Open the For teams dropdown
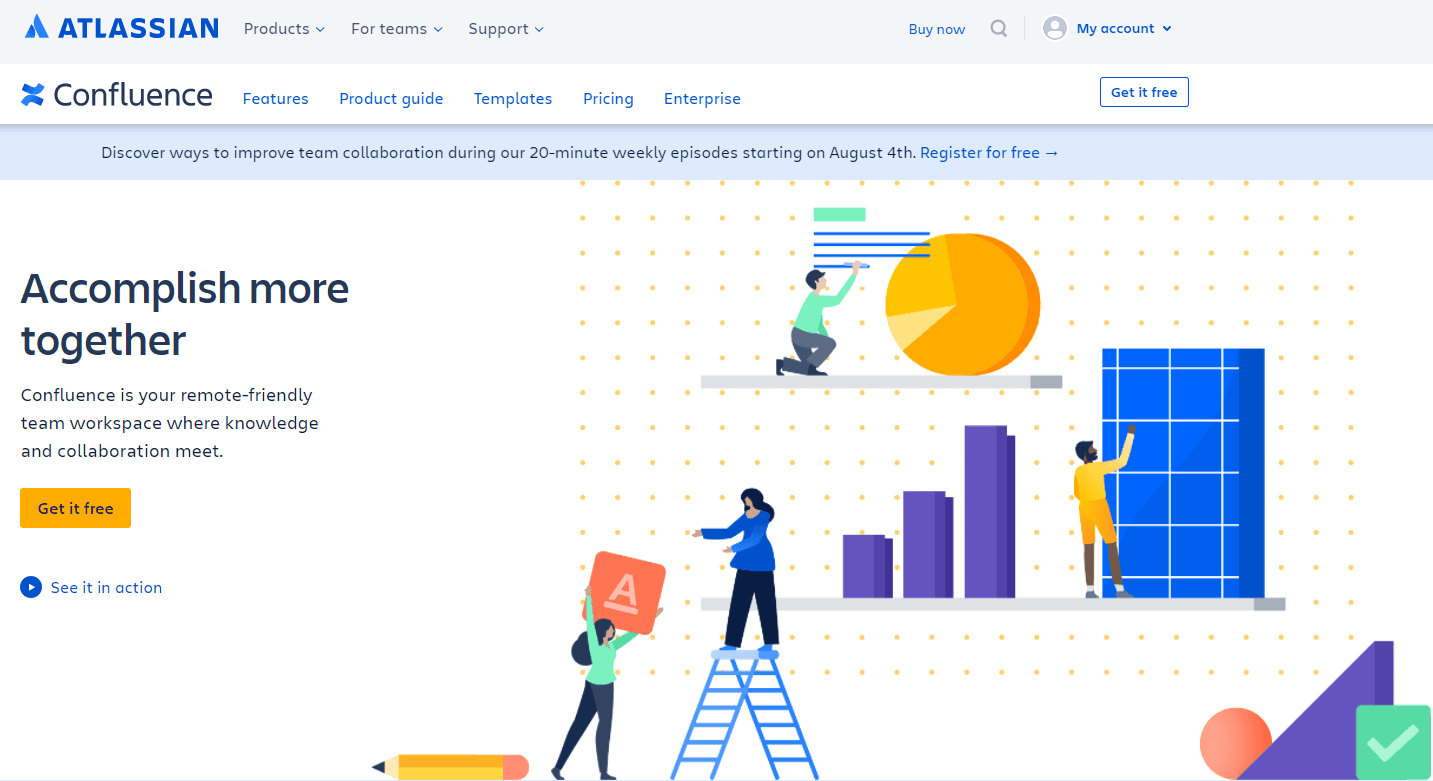This screenshot has height=781, width=1433. tap(396, 29)
